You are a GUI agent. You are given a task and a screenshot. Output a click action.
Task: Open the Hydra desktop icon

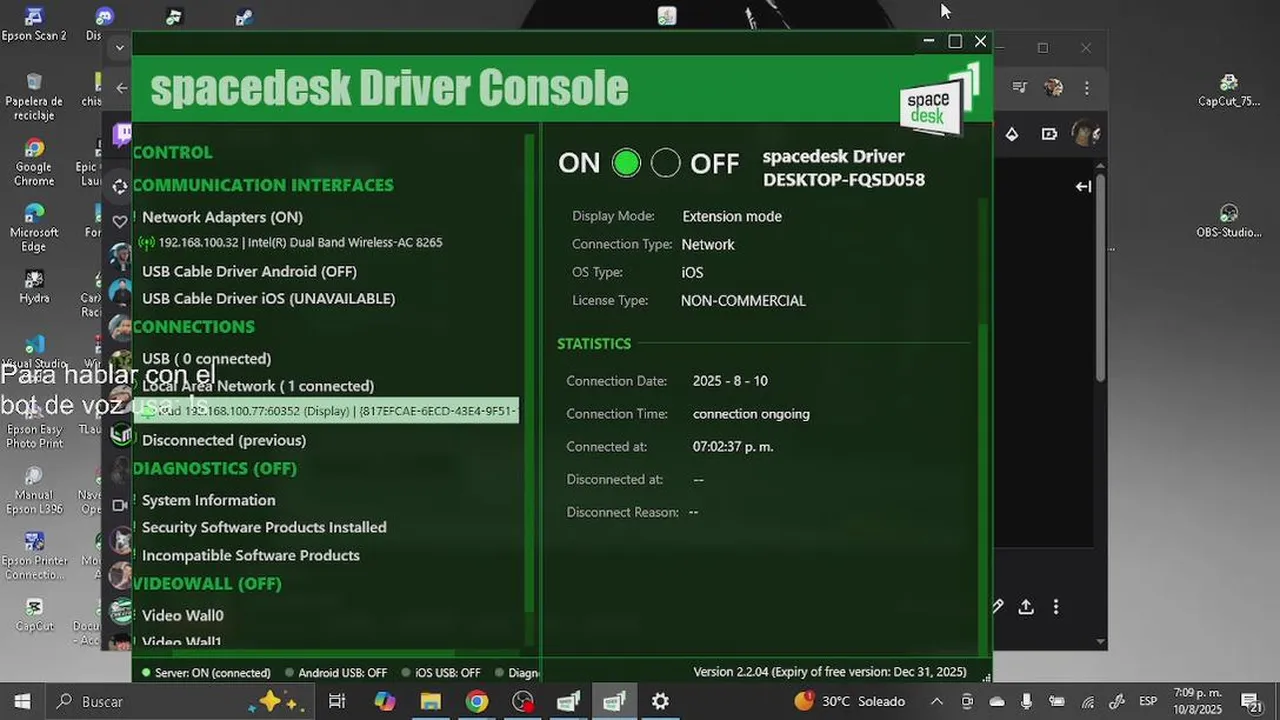(34, 286)
